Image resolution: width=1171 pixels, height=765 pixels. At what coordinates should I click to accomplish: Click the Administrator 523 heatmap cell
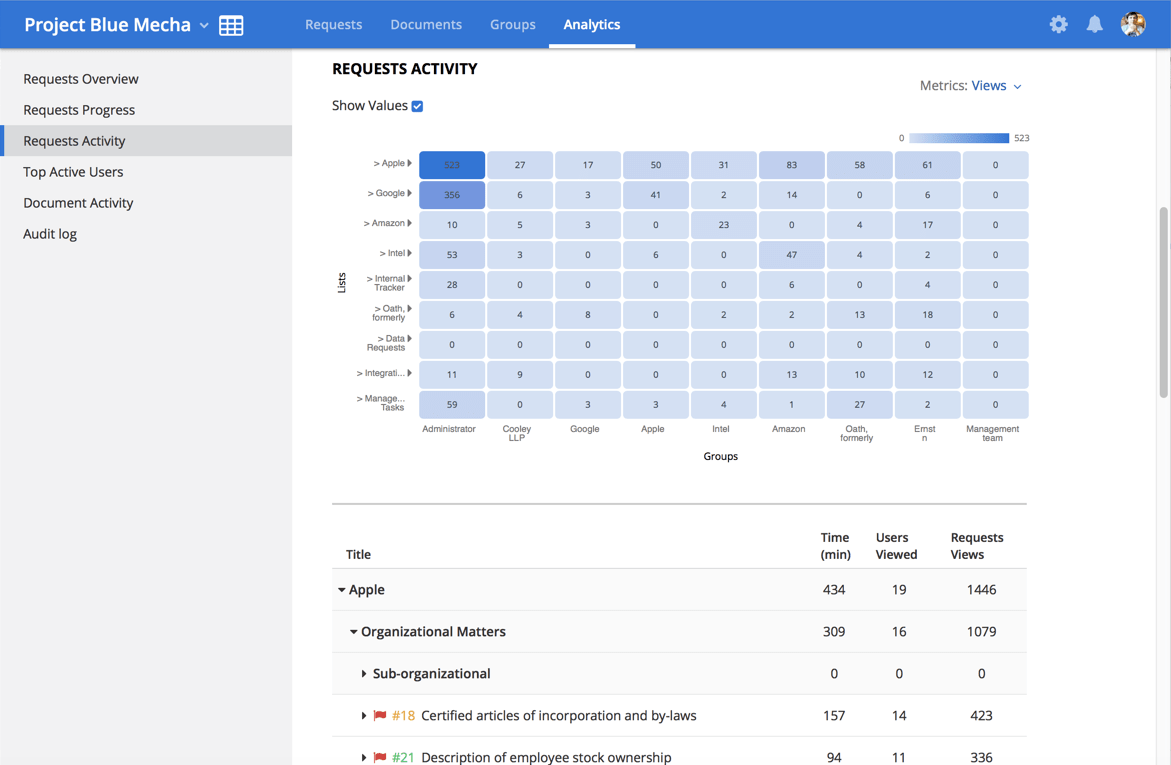(x=451, y=164)
